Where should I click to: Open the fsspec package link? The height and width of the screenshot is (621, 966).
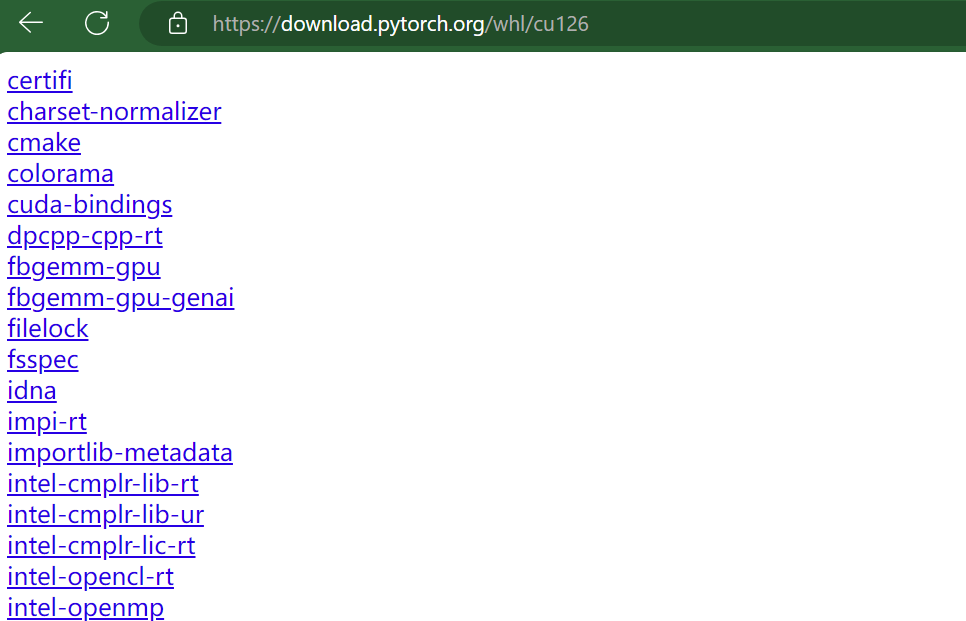click(x=43, y=360)
